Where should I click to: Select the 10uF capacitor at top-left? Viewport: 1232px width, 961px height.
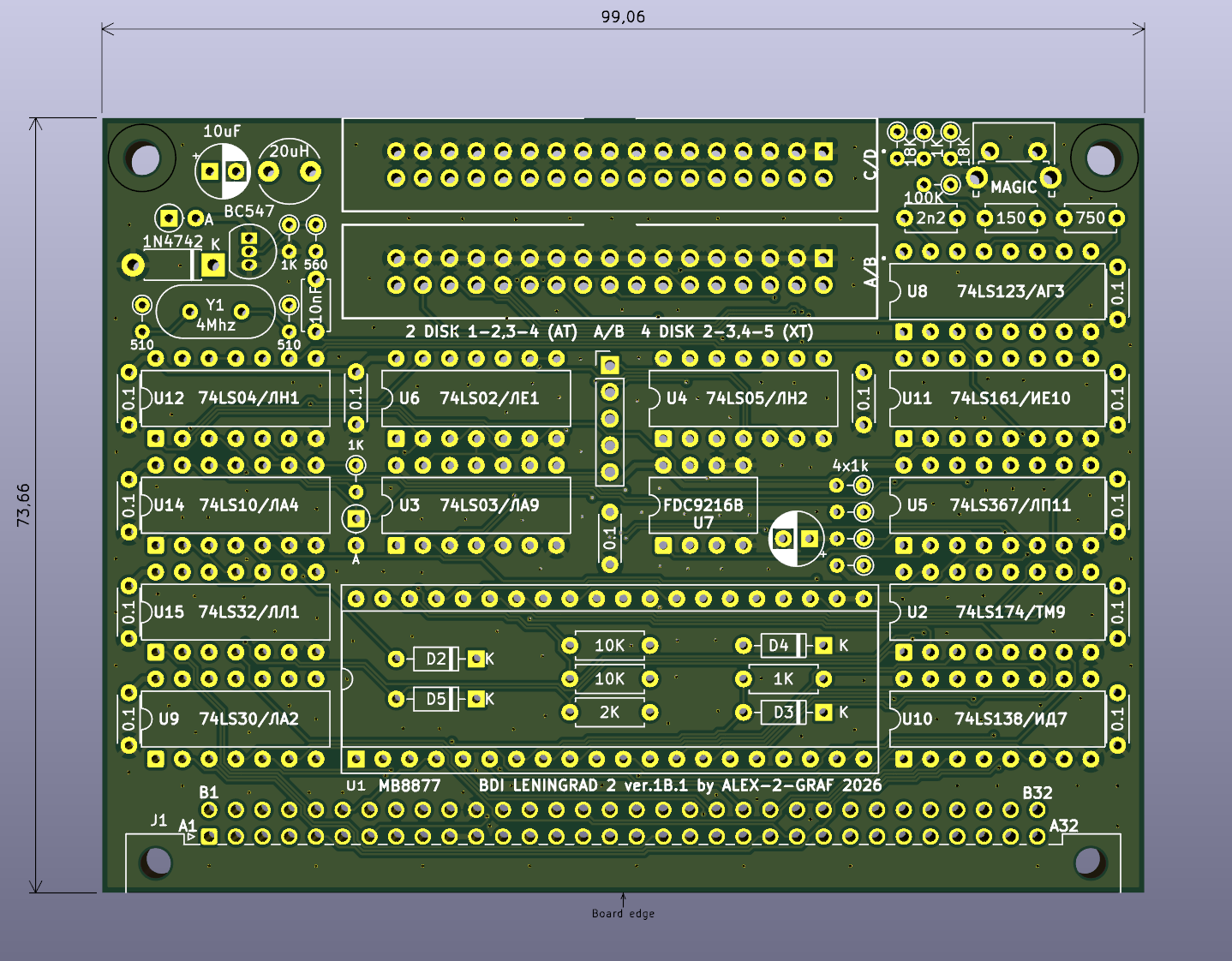[x=223, y=170]
